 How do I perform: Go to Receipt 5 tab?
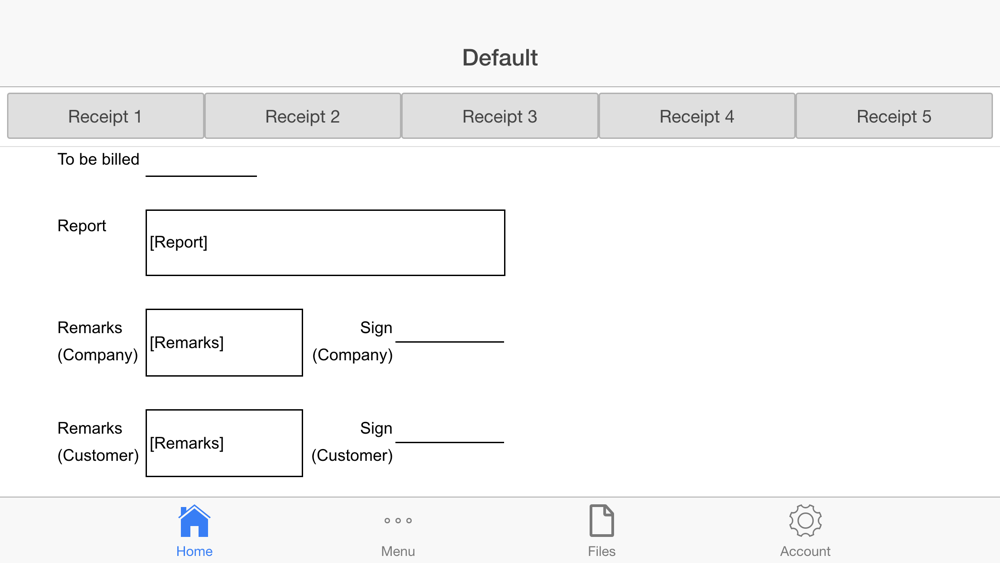point(893,116)
